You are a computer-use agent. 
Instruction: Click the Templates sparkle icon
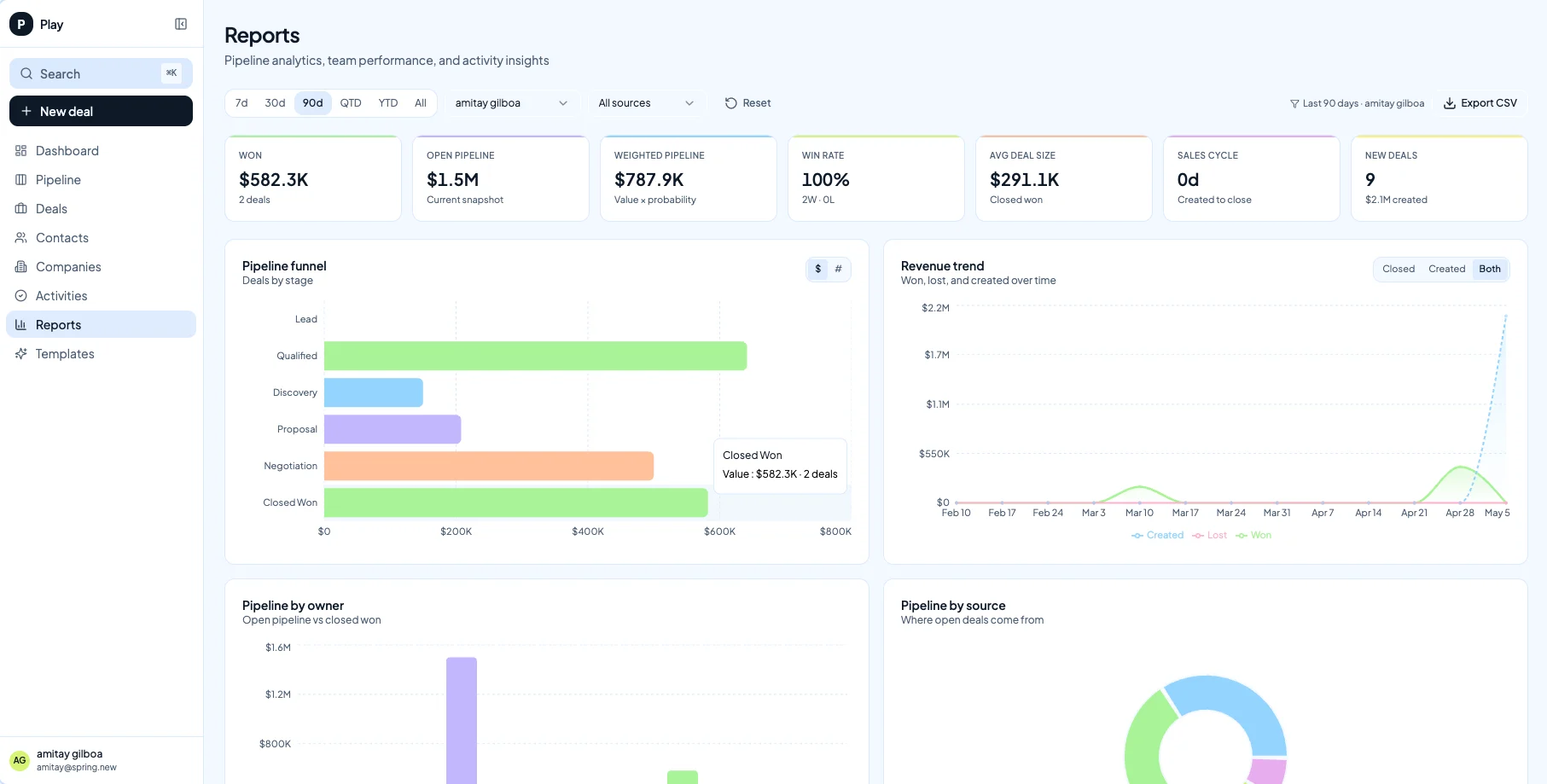[x=21, y=354]
